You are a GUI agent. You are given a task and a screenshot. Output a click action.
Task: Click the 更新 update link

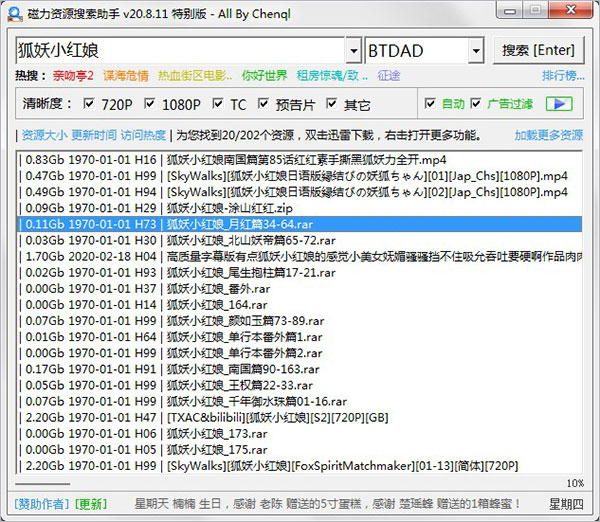[x=91, y=504]
